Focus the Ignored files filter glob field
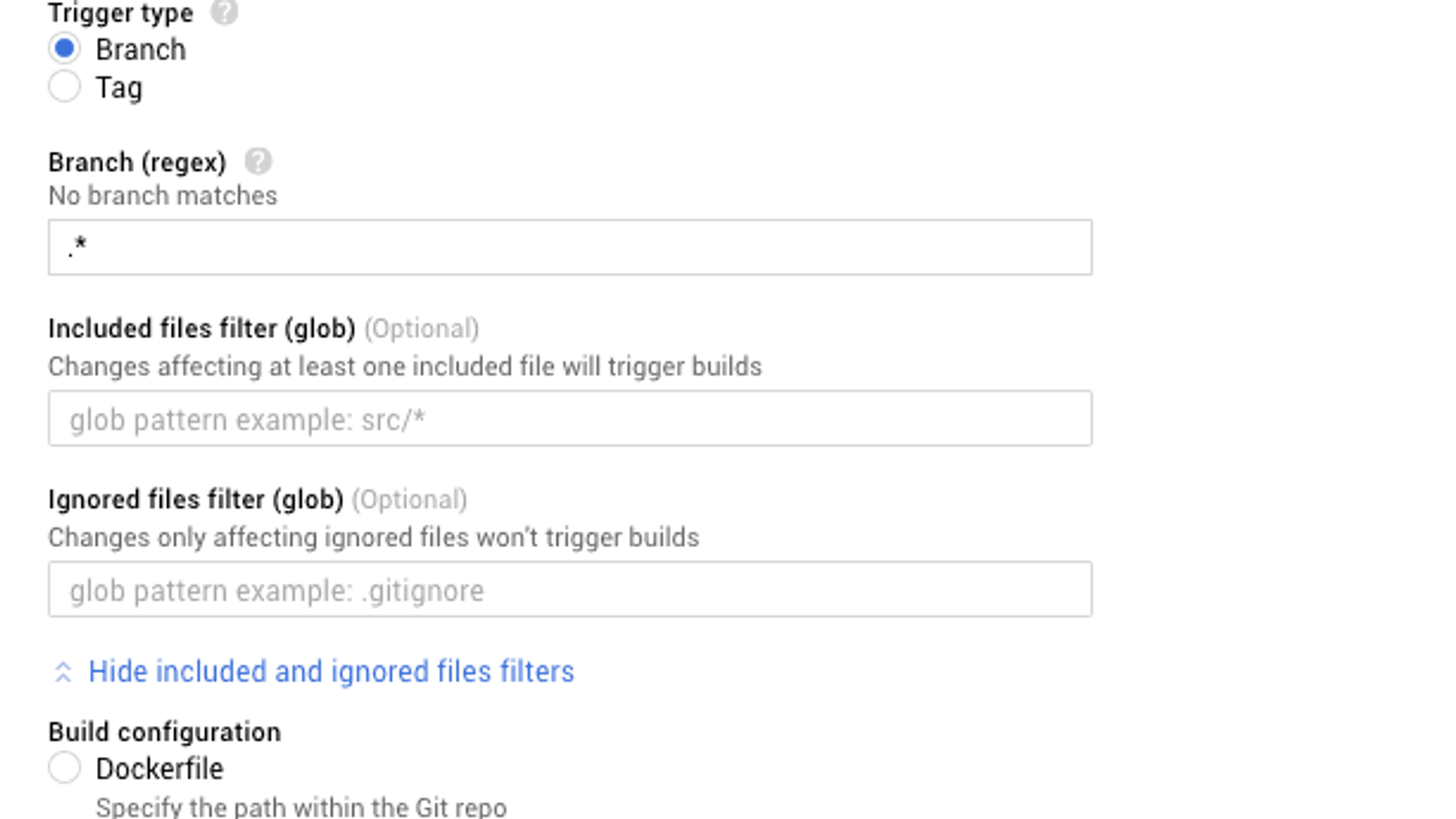1456x819 pixels. pos(570,589)
